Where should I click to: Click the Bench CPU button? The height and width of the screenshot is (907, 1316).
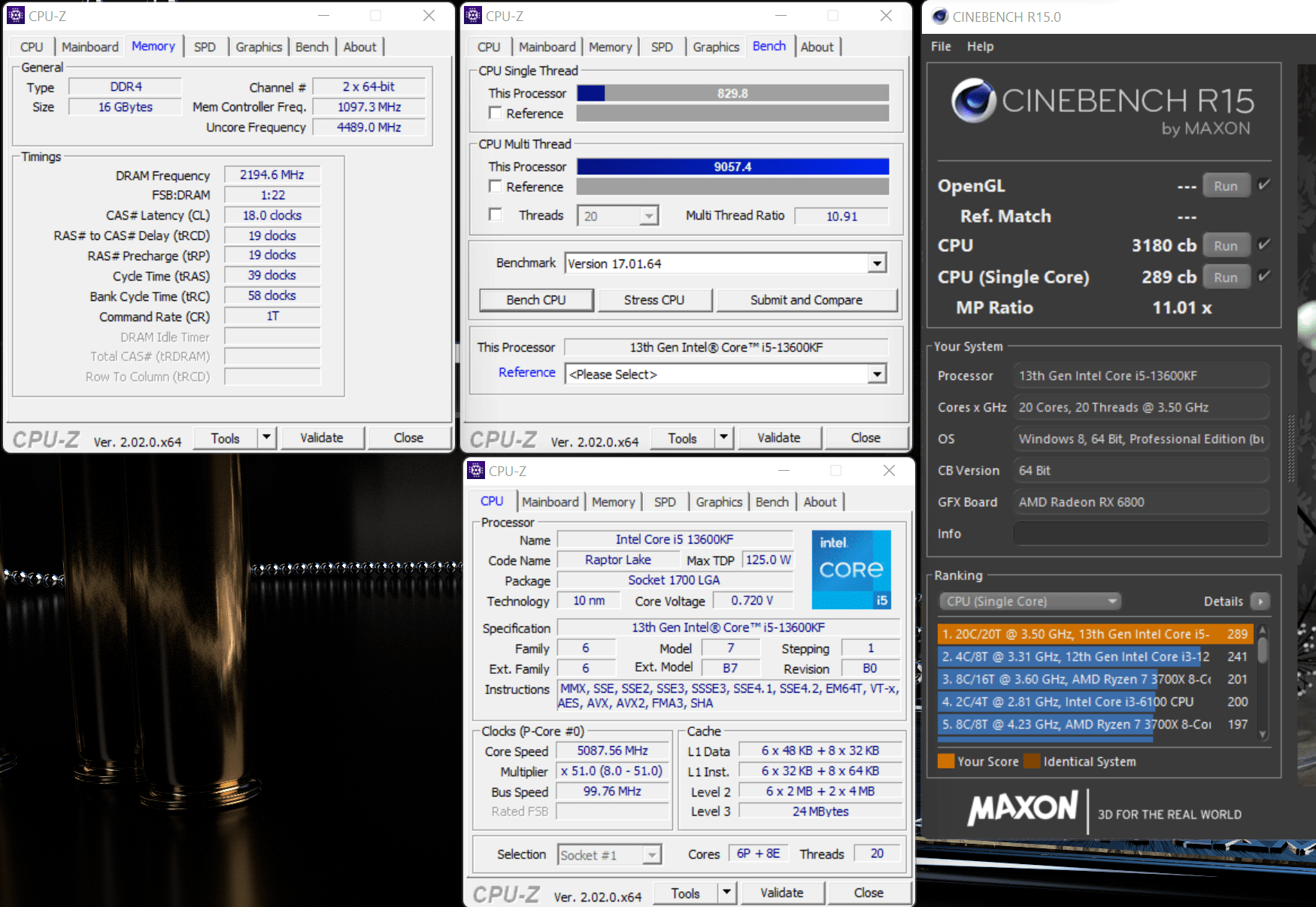(536, 299)
